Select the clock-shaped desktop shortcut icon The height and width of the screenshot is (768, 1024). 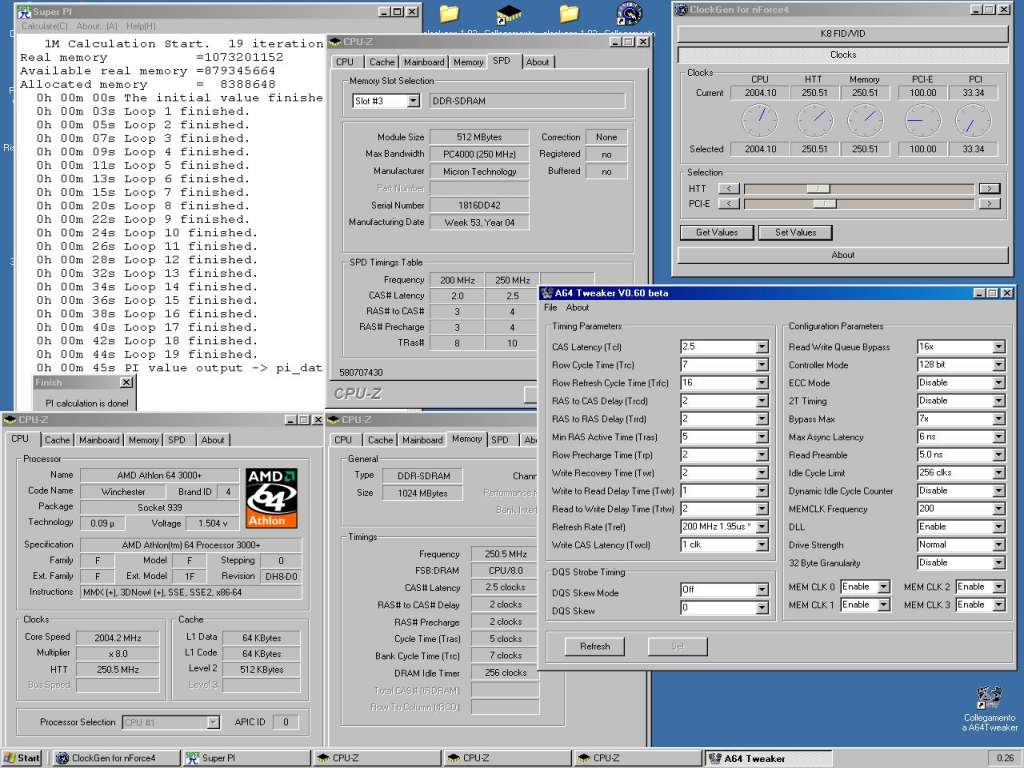coord(628,14)
